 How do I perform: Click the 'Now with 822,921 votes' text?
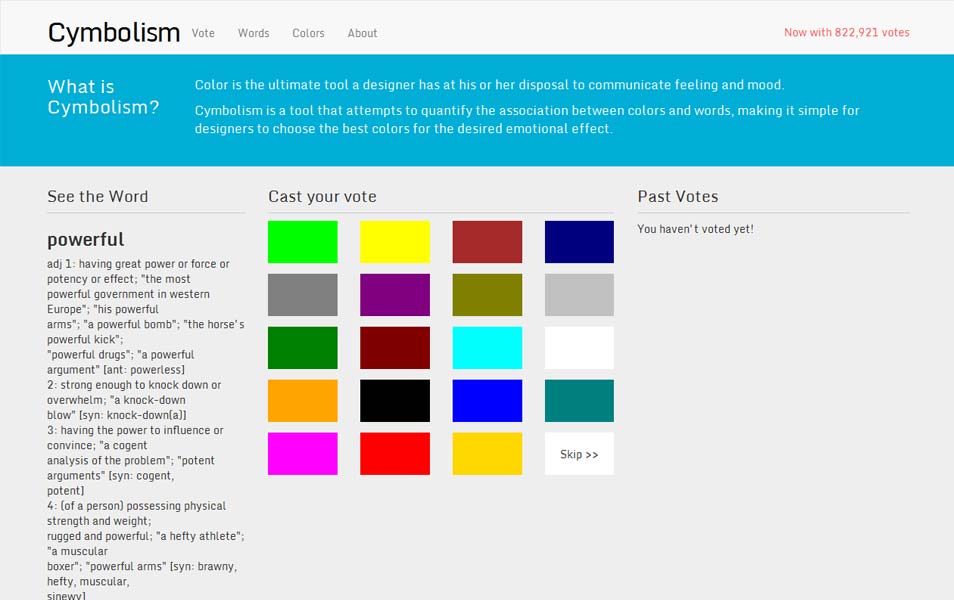847,32
